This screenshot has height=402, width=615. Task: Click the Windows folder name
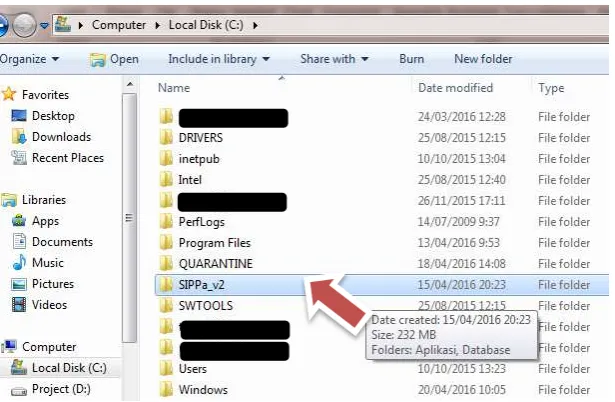[203, 390]
